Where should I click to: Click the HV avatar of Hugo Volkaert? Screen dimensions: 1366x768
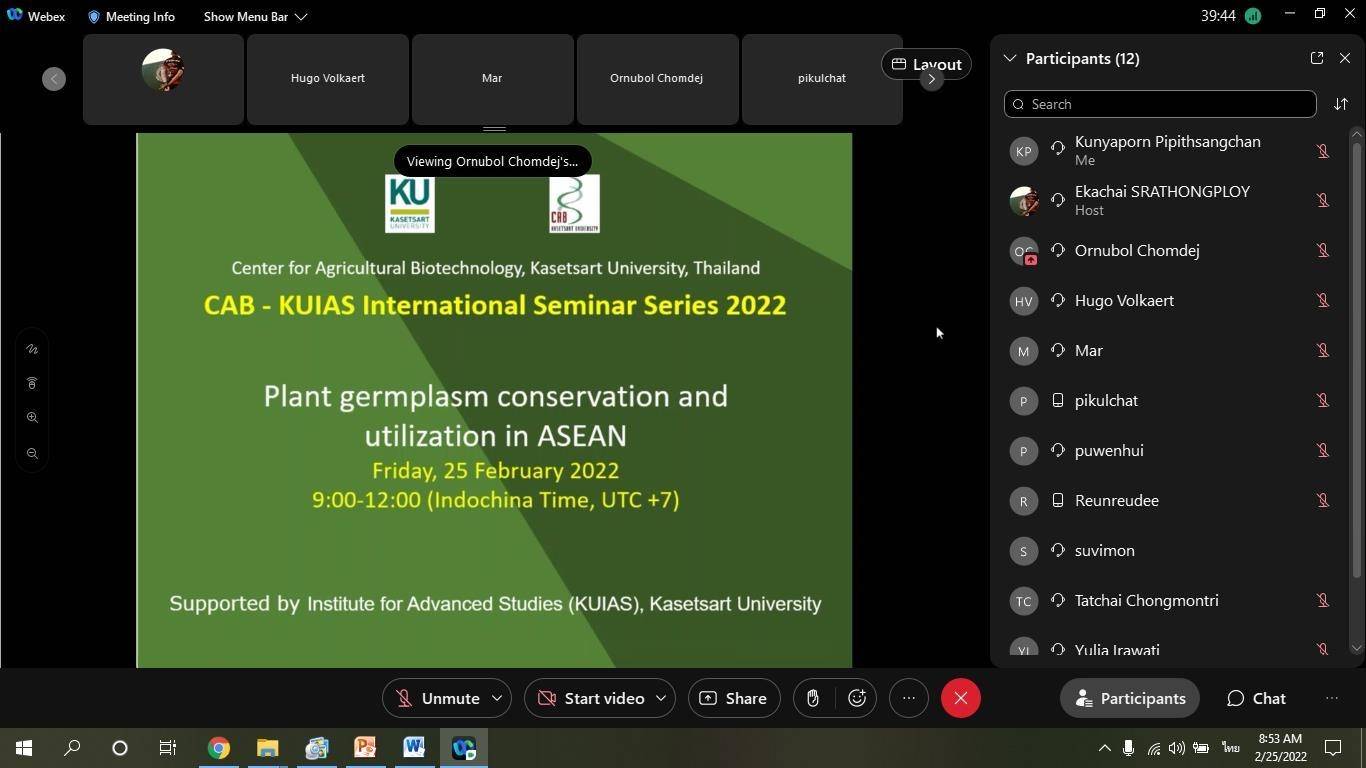tap(1023, 301)
